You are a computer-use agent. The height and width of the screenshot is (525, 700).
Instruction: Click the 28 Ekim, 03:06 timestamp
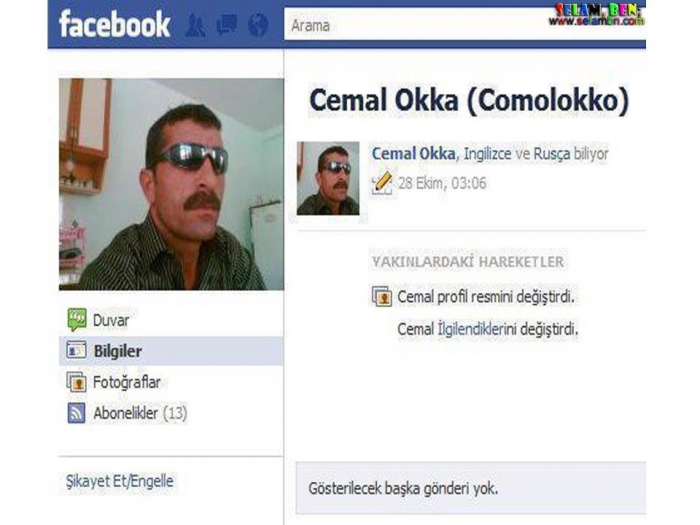442,183
